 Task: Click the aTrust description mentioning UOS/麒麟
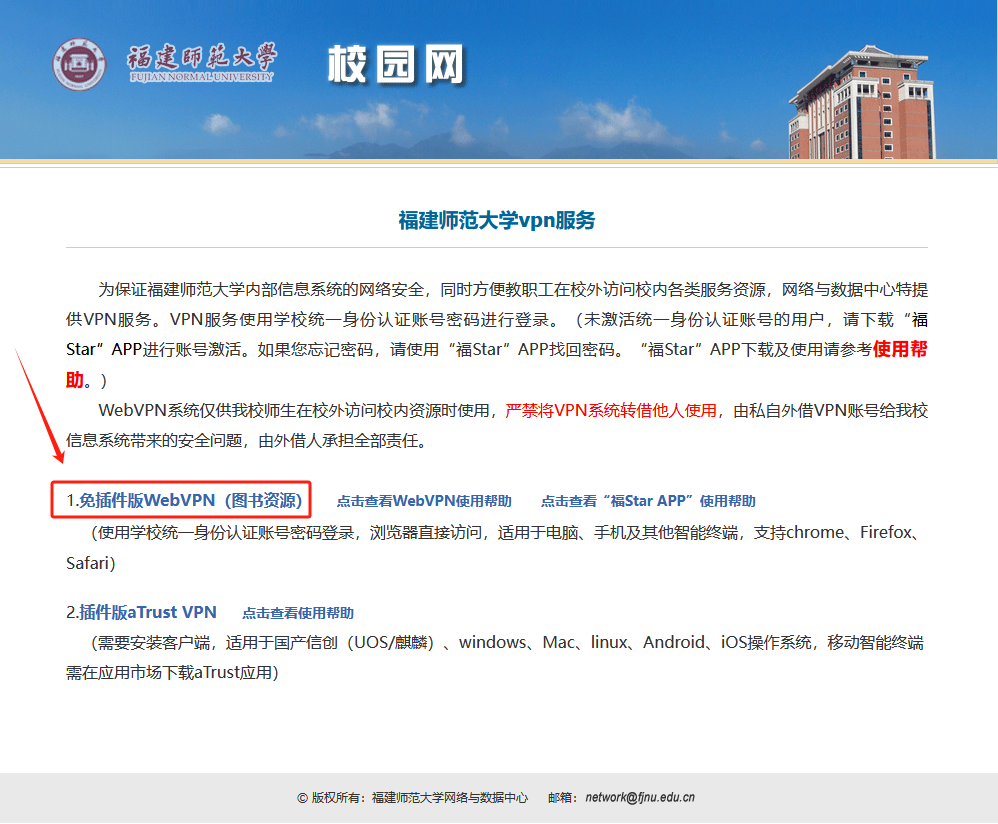pyautogui.click(x=500, y=642)
